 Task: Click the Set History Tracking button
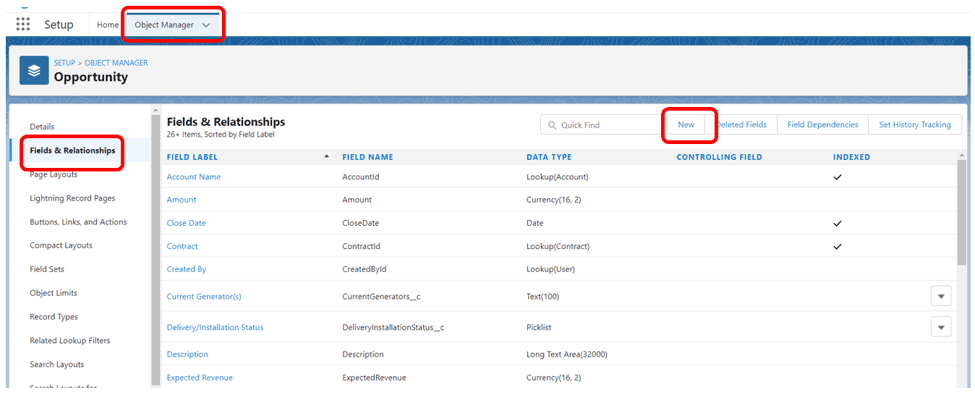click(x=915, y=125)
